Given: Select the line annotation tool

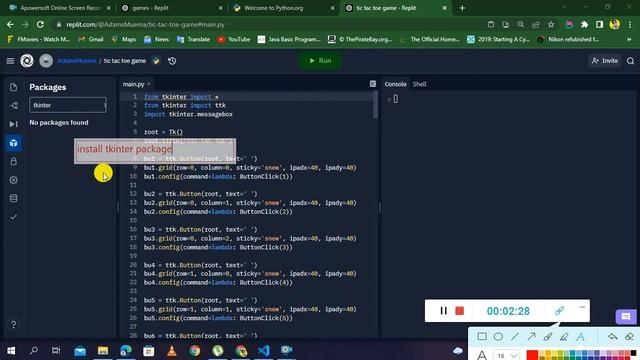Looking at the screenshot, I should click(x=515, y=337).
